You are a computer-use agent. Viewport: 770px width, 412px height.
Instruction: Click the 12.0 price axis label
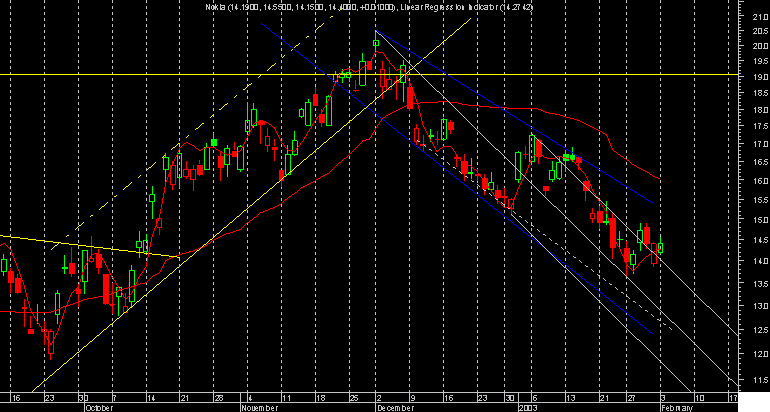click(x=760, y=354)
